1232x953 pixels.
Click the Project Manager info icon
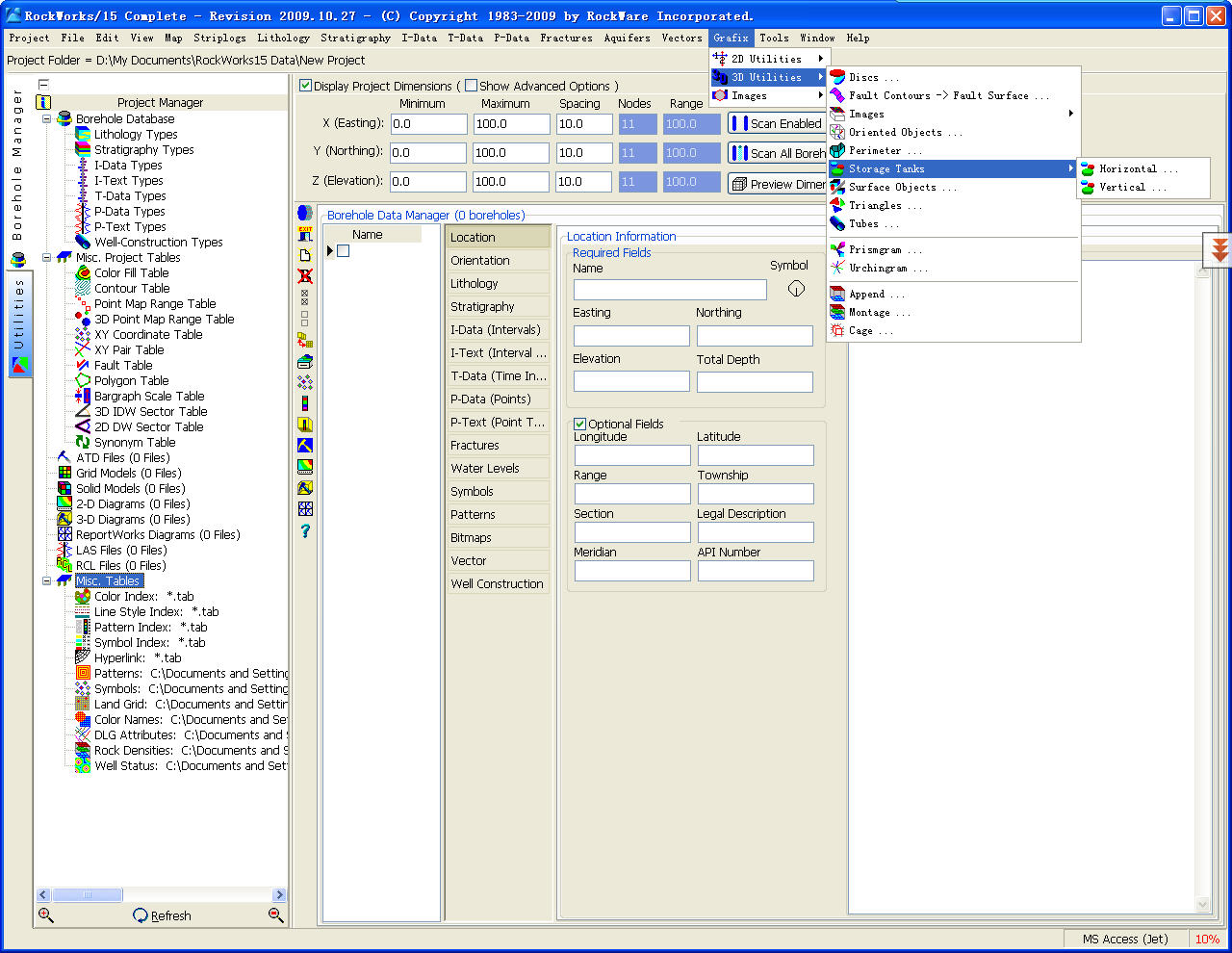pyautogui.click(x=43, y=102)
